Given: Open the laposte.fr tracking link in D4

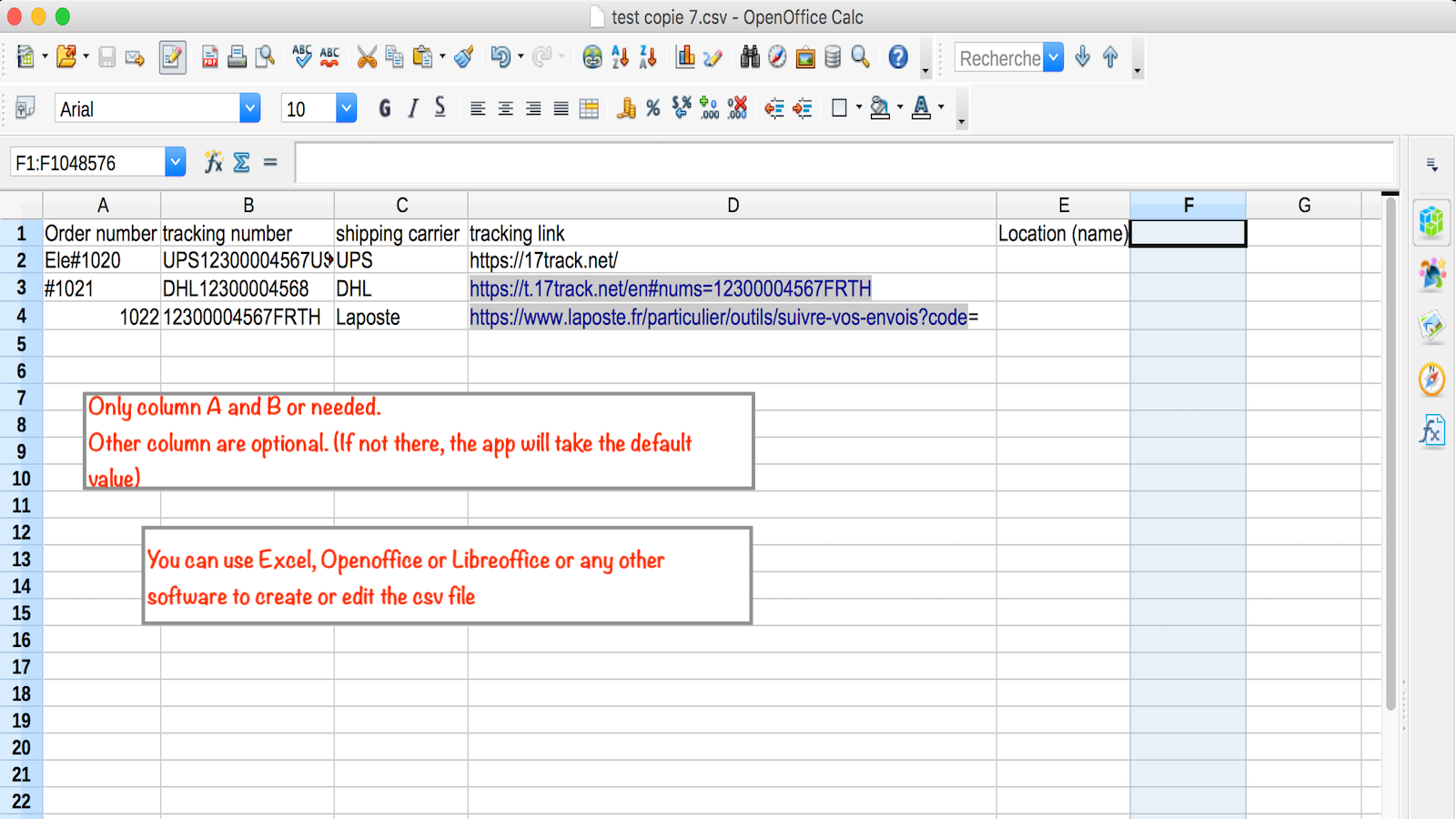Looking at the screenshot, I should [x=719, y=318].
